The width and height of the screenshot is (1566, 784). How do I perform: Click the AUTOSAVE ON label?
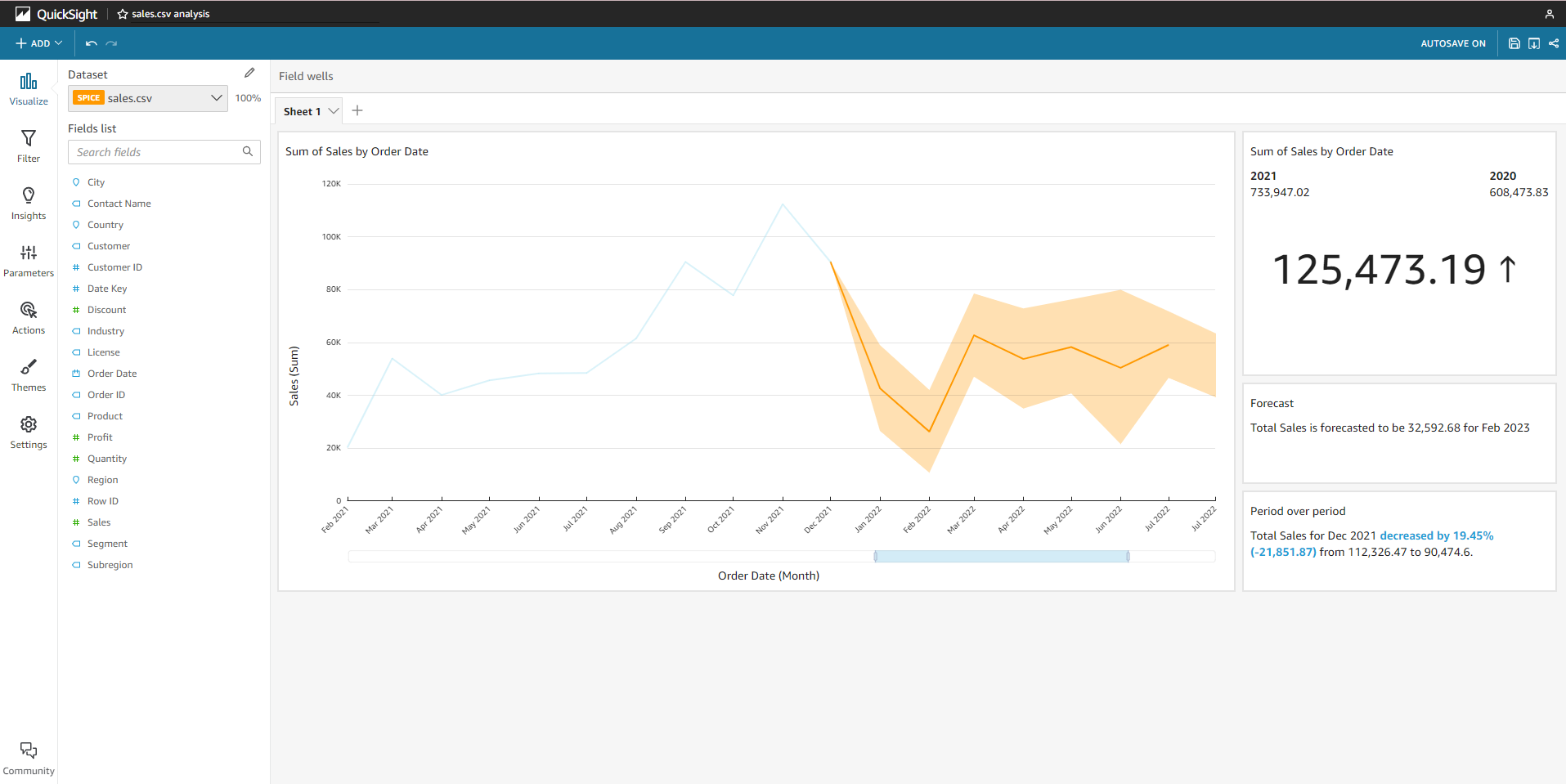pyautogui.click(x=1453, y=43)
